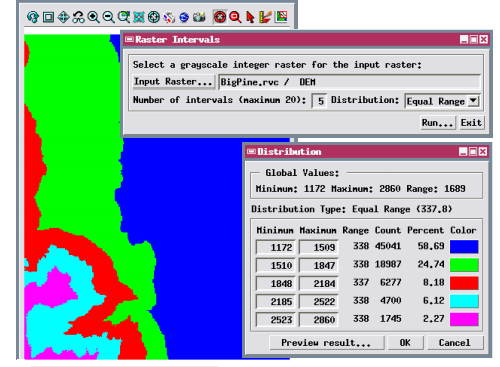
Task: Click the minimum field showing 2523
Action: pyautogui.click(x=275, y=320)
